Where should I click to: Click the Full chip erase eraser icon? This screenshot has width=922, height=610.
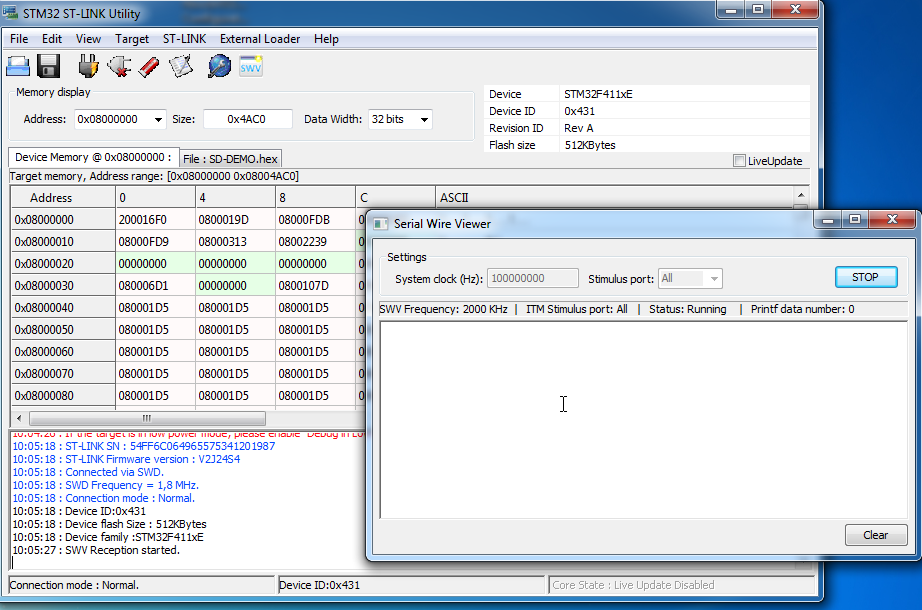[x=149, y=66]
